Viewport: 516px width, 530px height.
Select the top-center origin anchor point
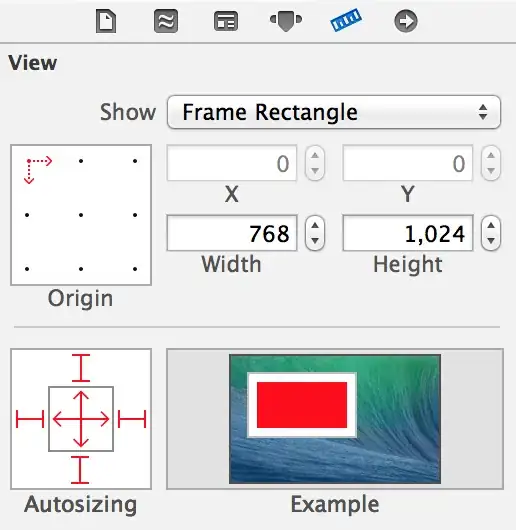pyautogui.click(x=81, y=161)
